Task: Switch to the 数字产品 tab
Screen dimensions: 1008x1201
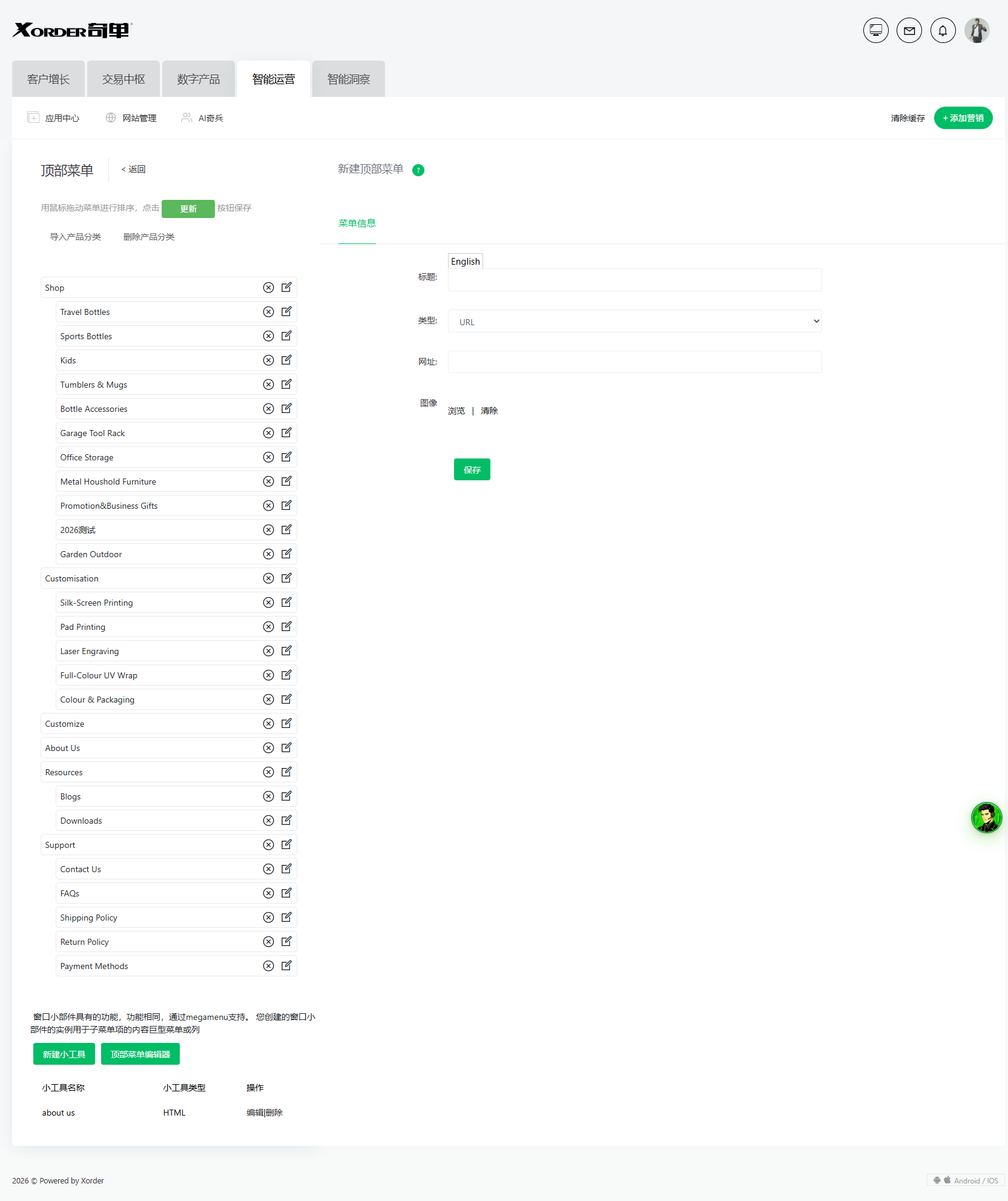Action: (x=199, y=79)
